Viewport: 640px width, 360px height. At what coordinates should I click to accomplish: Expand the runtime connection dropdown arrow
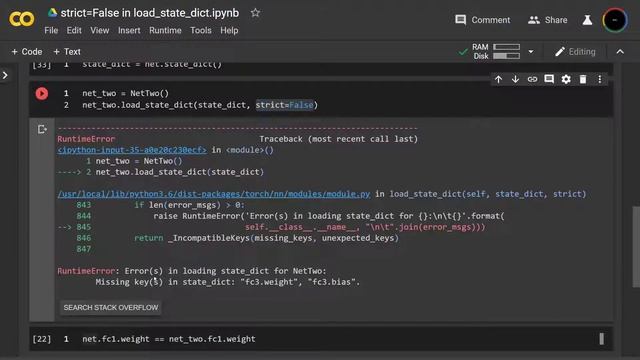point(531,52)
